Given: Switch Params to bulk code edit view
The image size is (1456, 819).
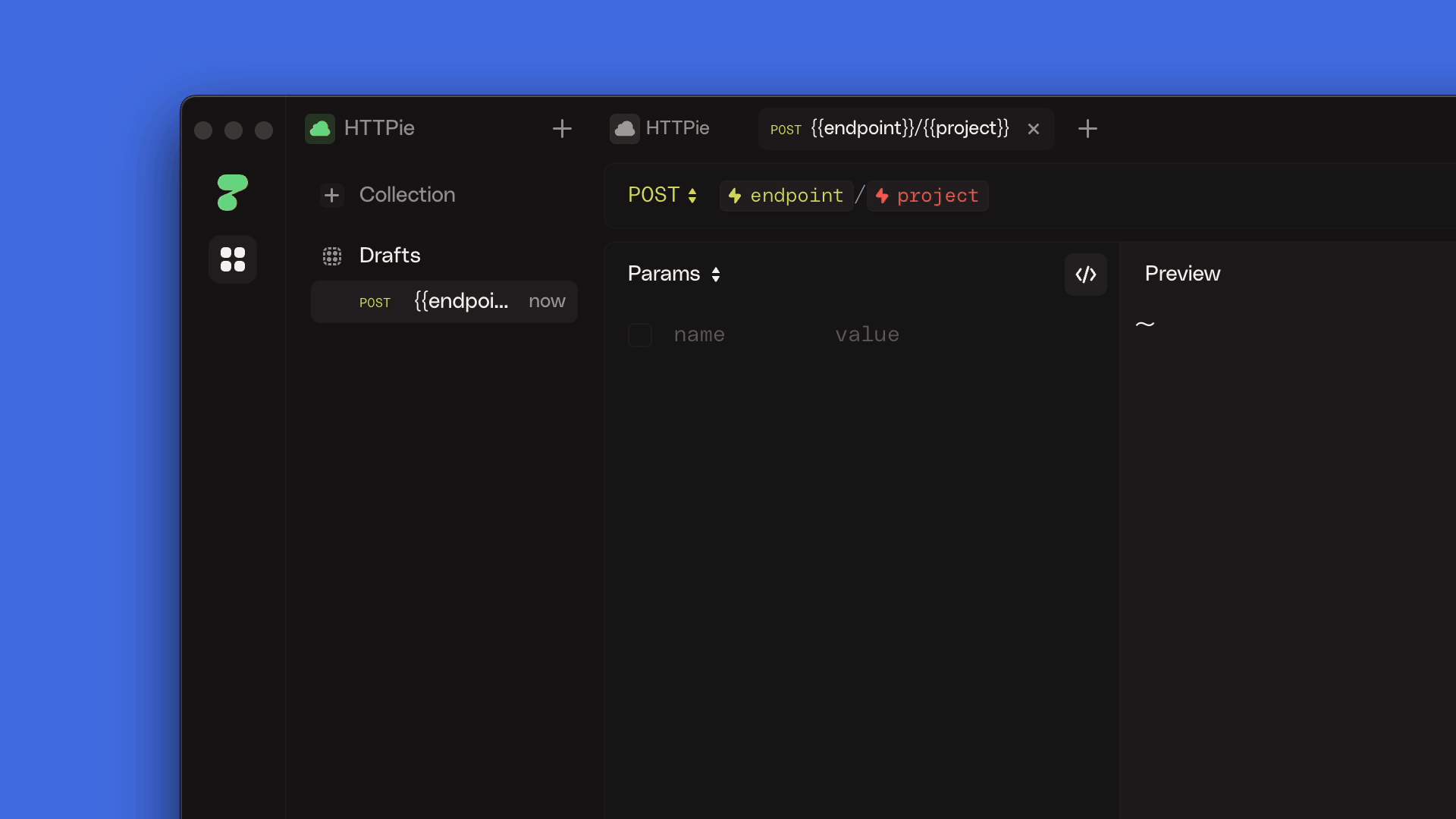Looking at the screenshot, I should click(1085, 274).
